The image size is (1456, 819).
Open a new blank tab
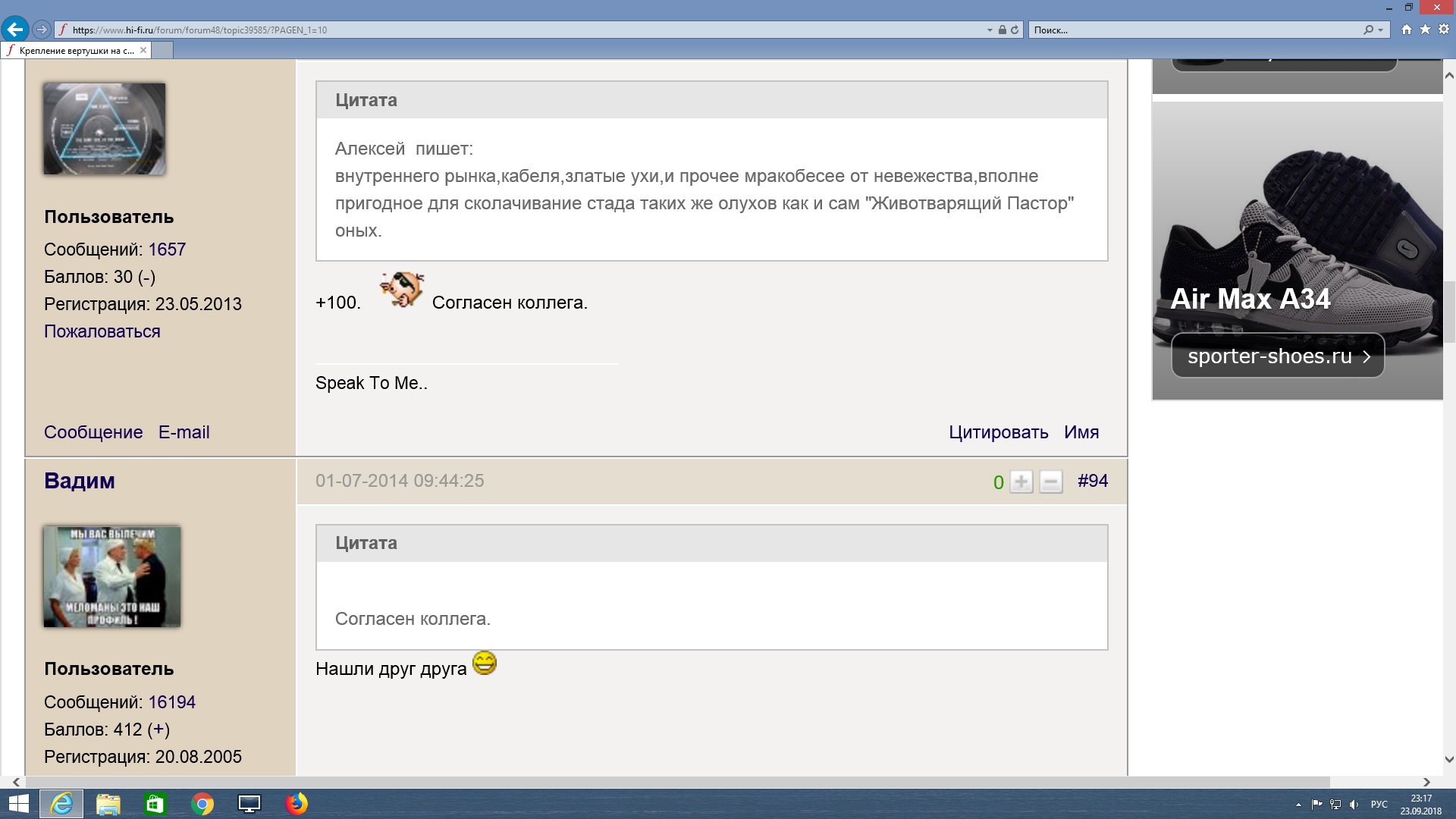162,50
